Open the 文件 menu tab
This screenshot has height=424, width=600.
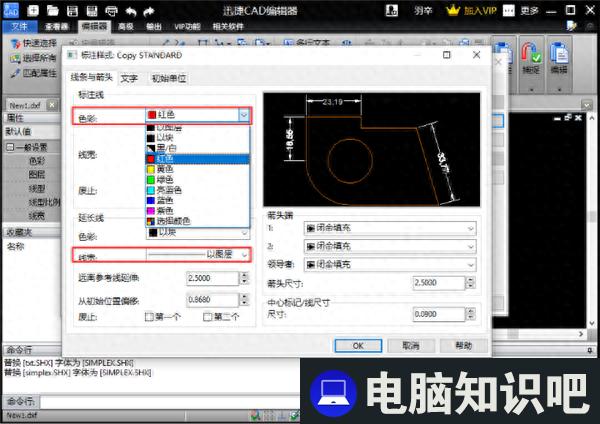click(x=20, y=26)
